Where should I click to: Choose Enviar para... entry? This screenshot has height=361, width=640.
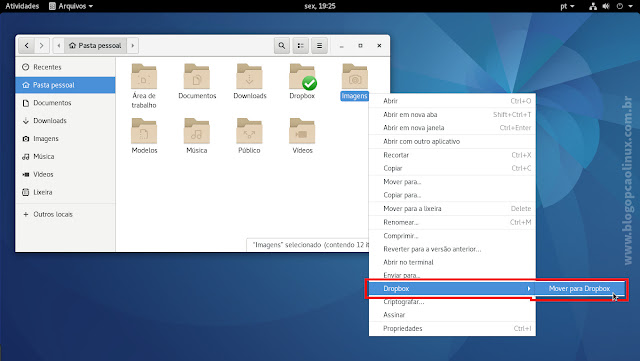coord(452,275)
